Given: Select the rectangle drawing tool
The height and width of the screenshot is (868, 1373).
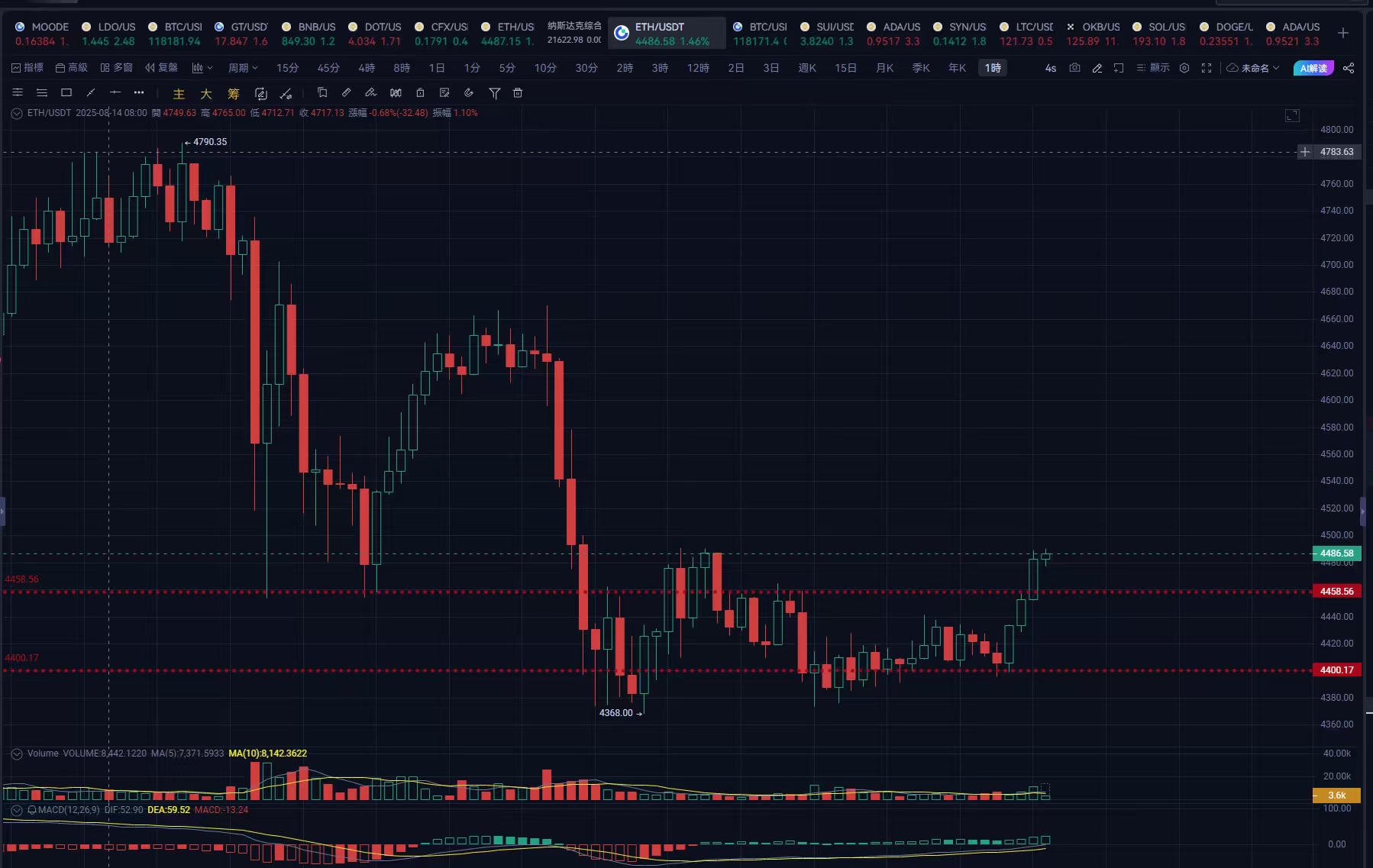Looking at the screenshot, I should 66,92.
